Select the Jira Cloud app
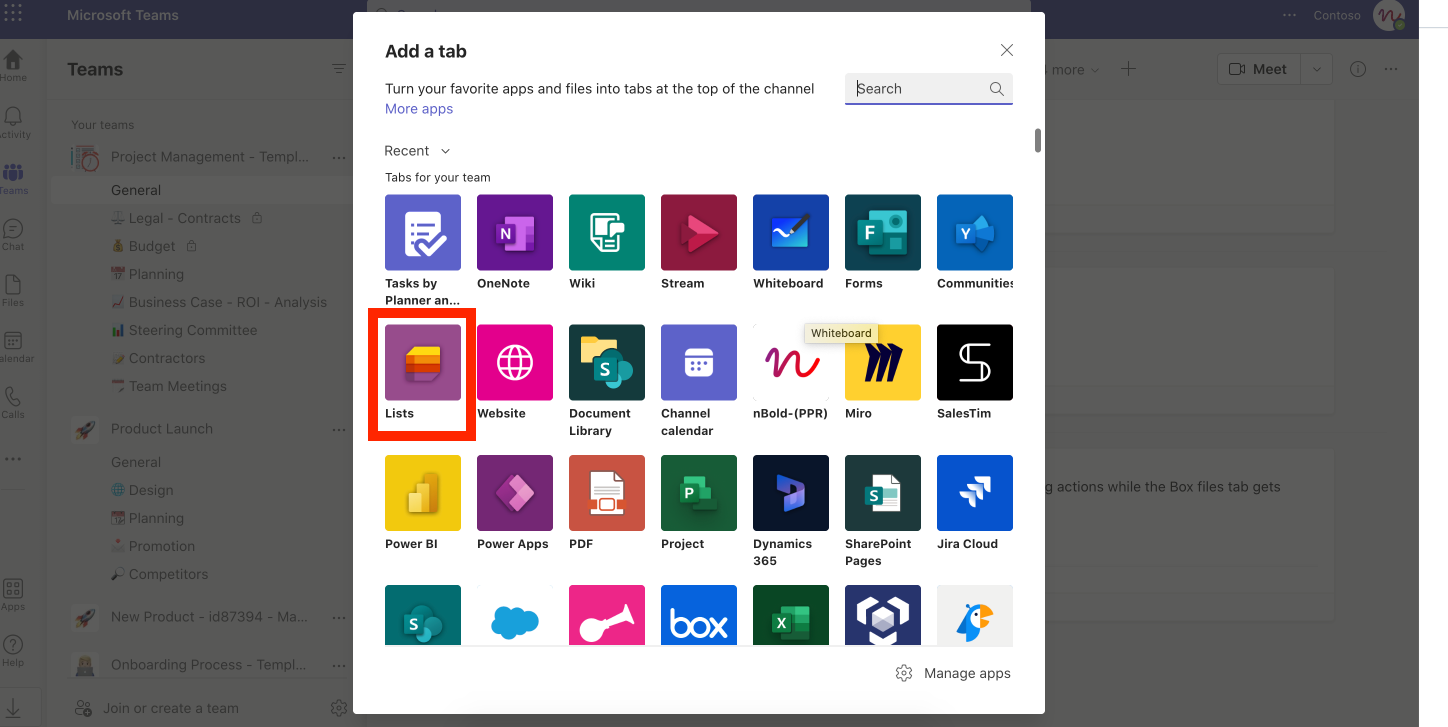Image resolution: width=1448 pixels, height=727 pixels. [x=975, y=493]
